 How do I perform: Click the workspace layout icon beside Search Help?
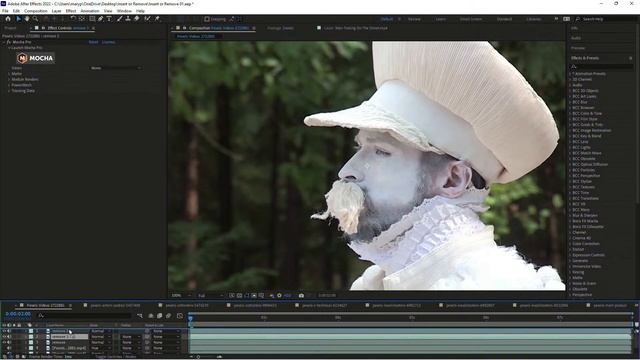[567, 19]
